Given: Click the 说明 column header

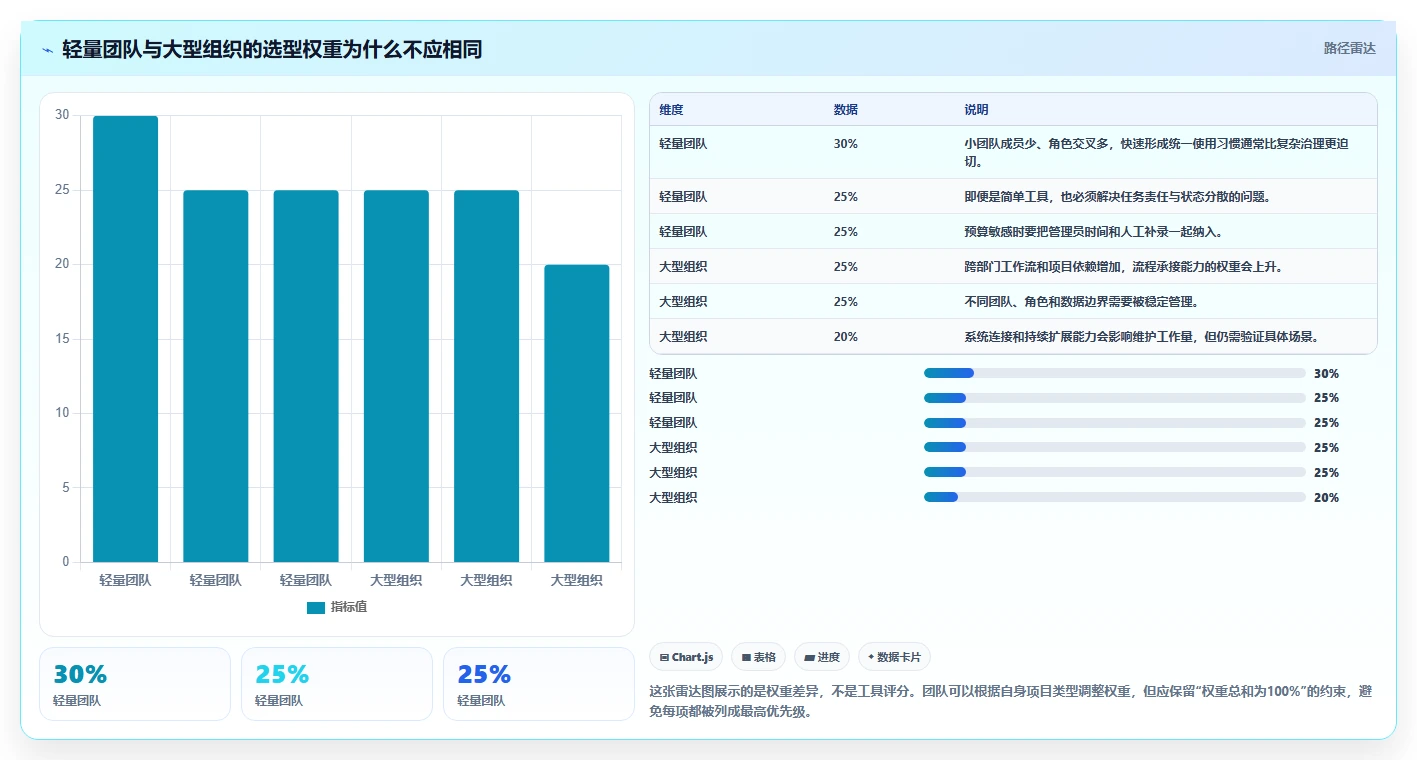Looking at the screenshot, I should click(x=976, y=109).
